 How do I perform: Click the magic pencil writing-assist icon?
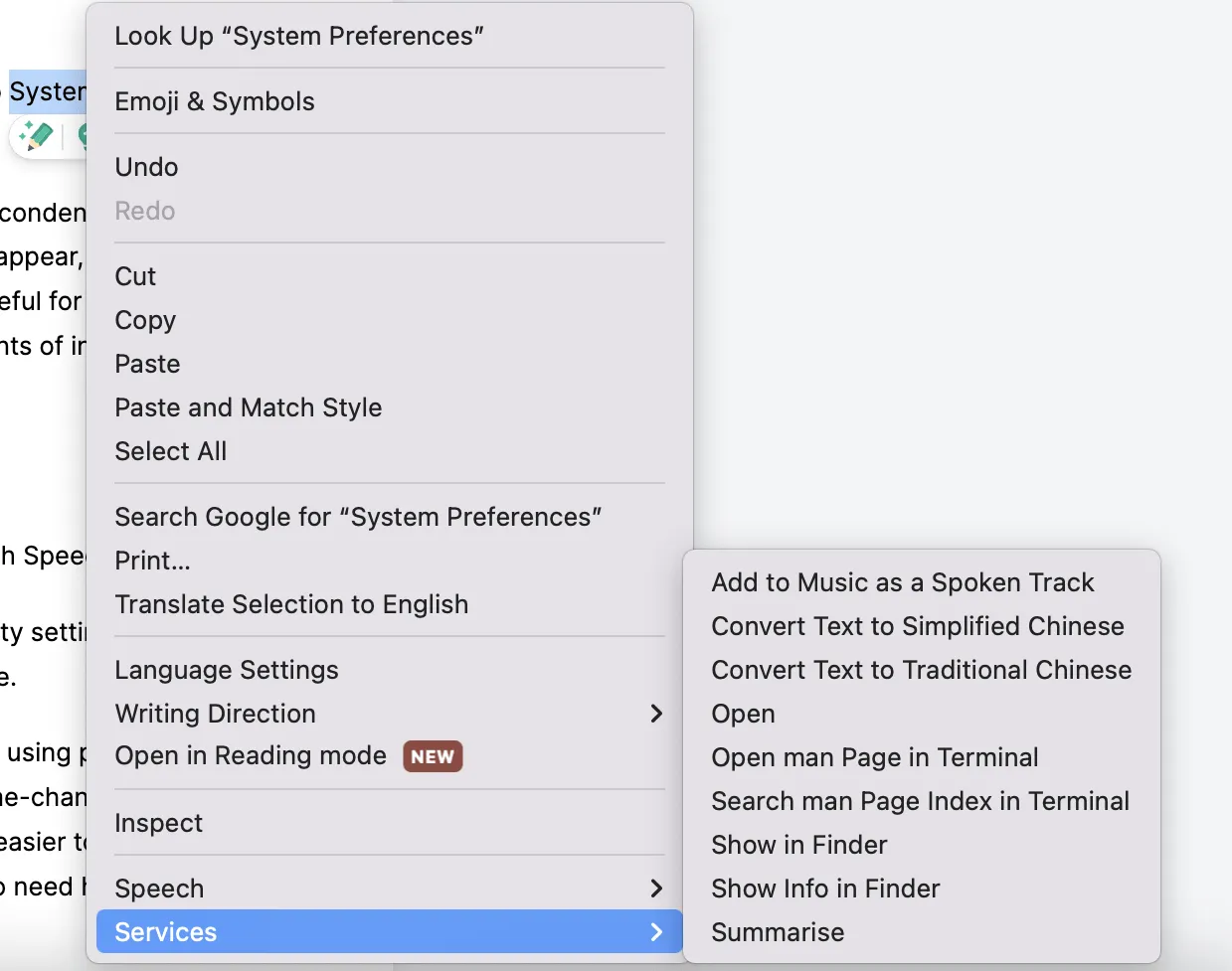tap(36, 135)
